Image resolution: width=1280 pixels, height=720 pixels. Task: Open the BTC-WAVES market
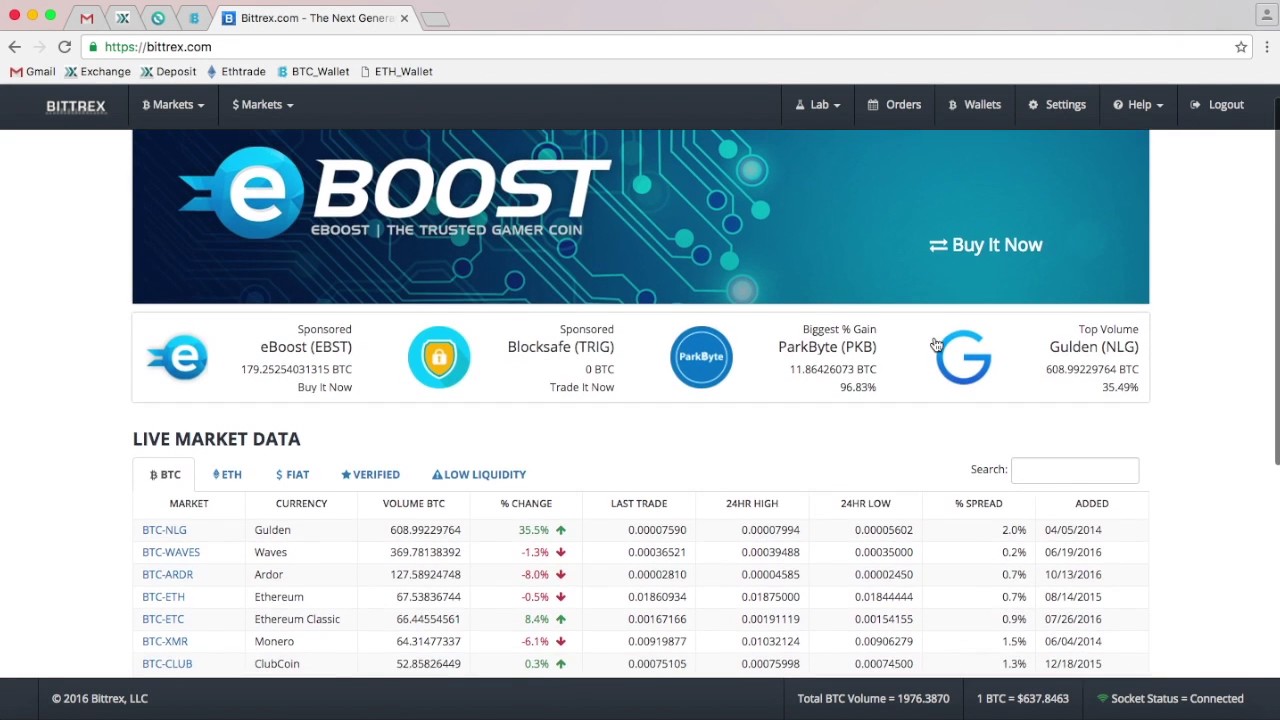tap(171, 552)
